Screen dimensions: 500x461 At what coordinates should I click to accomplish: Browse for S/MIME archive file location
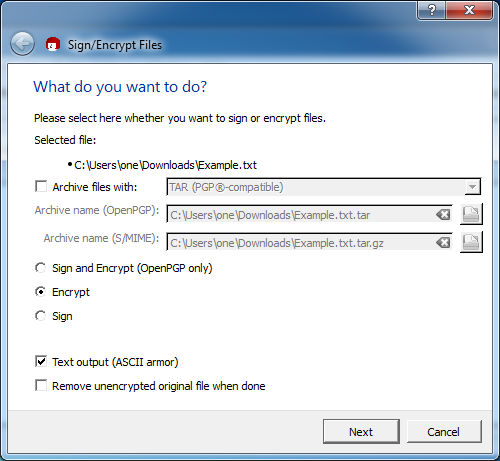471,242
